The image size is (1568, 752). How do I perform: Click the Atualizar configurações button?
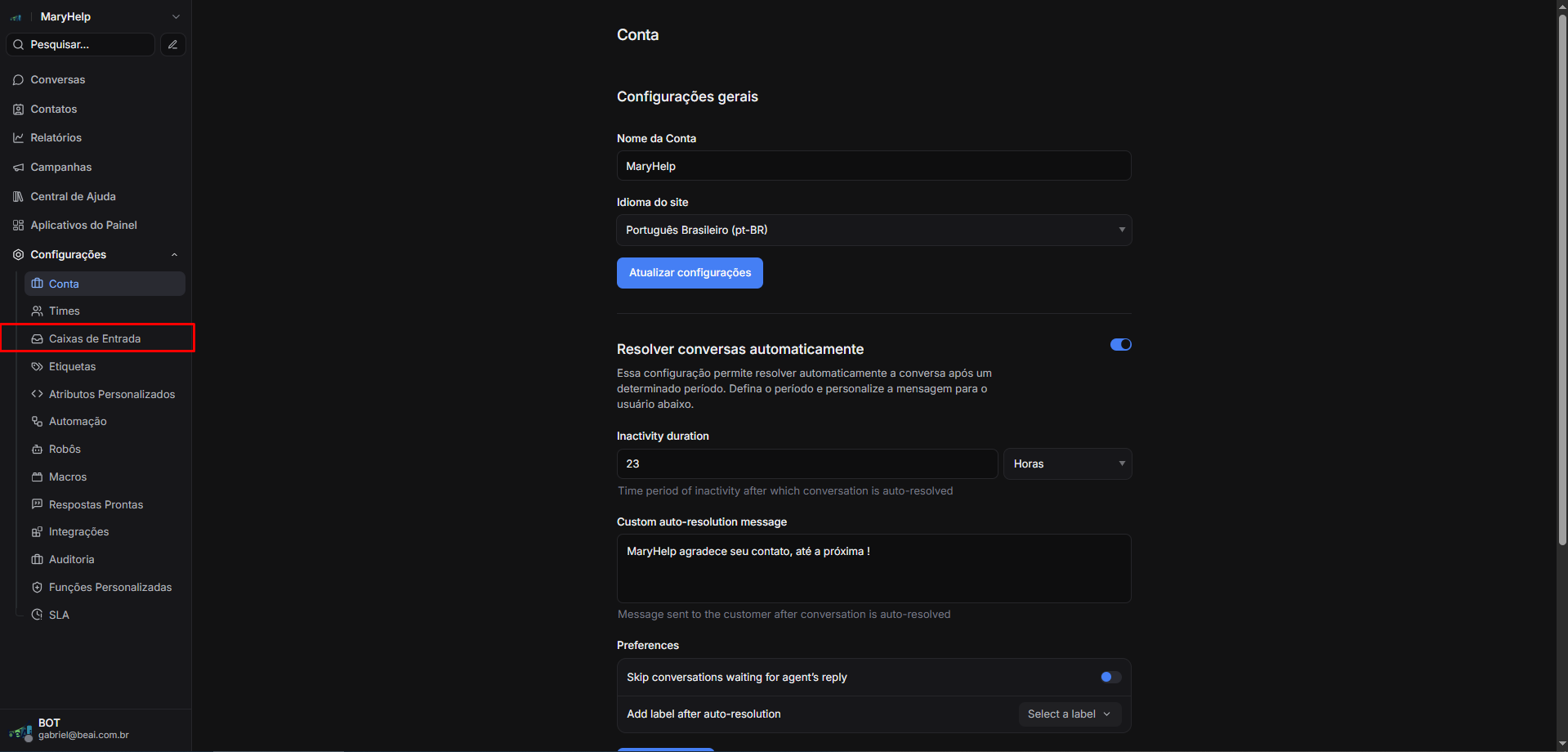(690, 273)
